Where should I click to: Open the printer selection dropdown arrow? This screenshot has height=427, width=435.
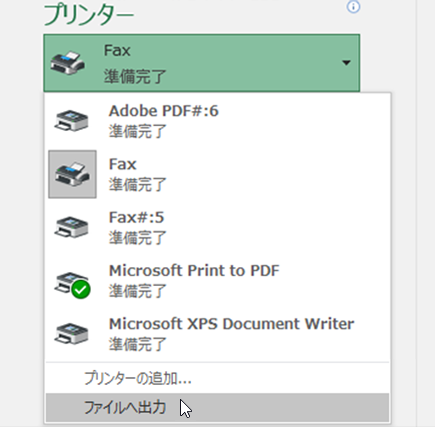tap(346, 63)
